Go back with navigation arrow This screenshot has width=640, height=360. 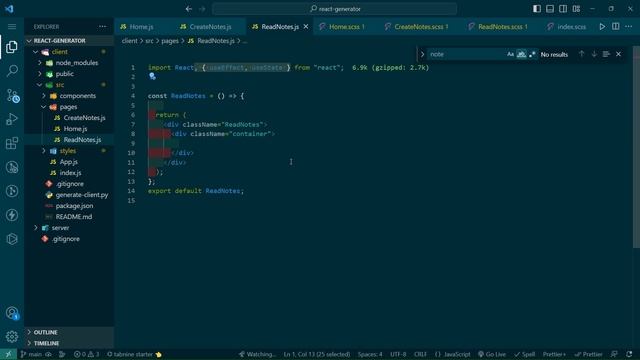point(189,9)
